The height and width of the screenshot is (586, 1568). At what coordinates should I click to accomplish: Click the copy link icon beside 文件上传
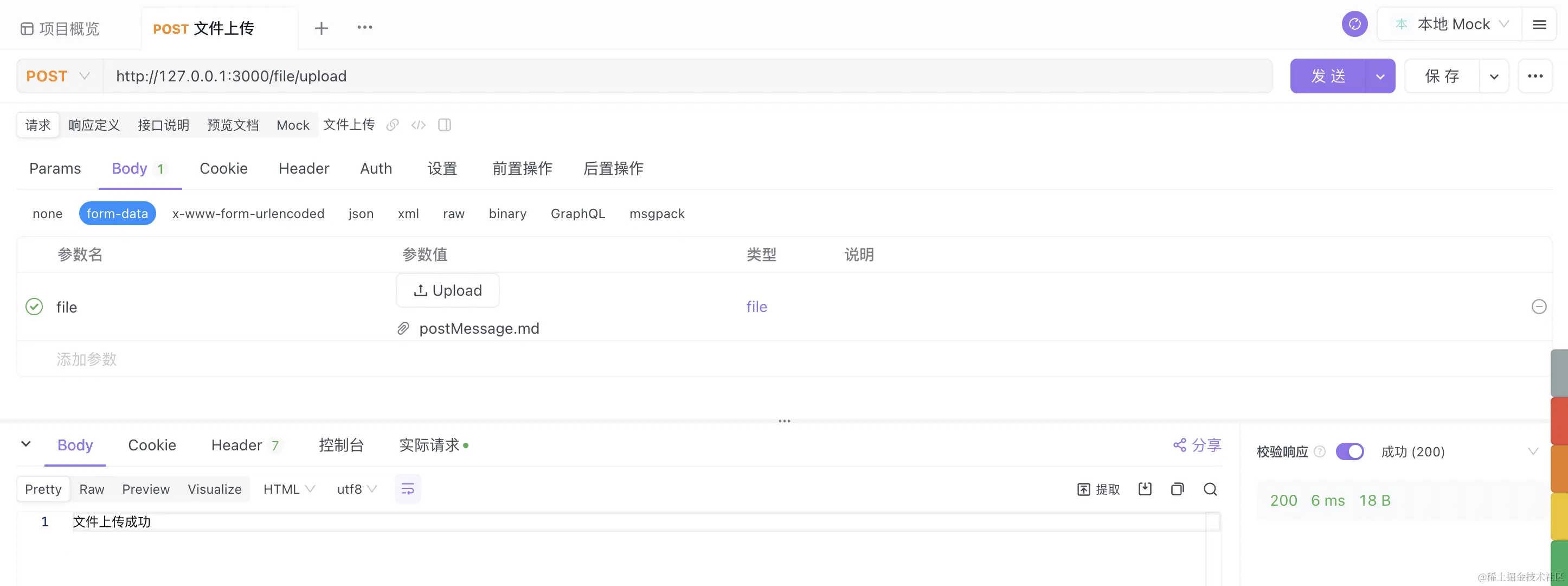pyautogui.click(x=393, y=125)
